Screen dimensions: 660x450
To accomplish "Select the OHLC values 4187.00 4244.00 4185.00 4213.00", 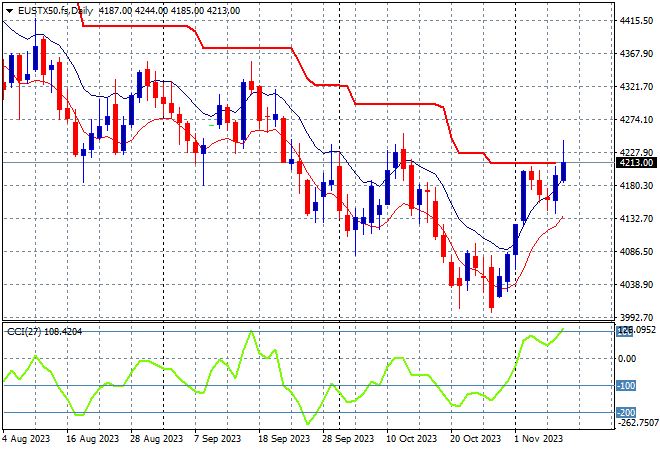I will pos(169,11).
